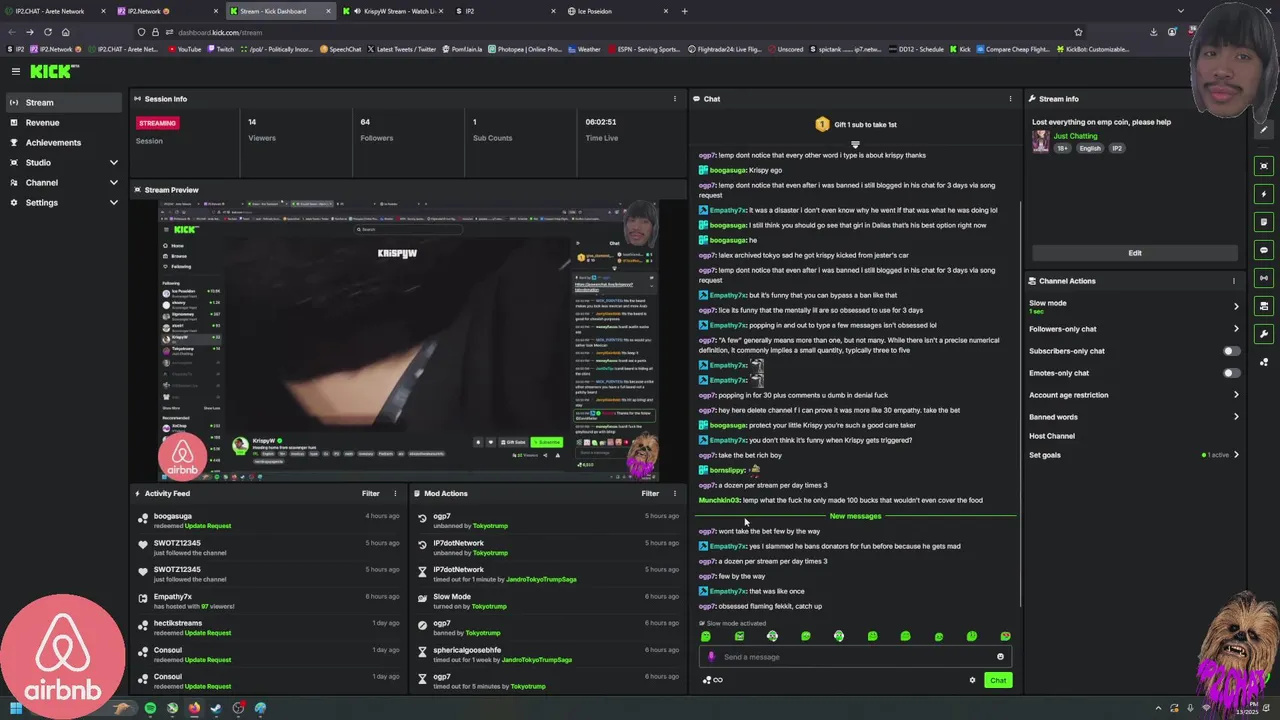Reload the browser page
The width and height of the screenshot is (1280, 720).
click(x=47, y=32)
